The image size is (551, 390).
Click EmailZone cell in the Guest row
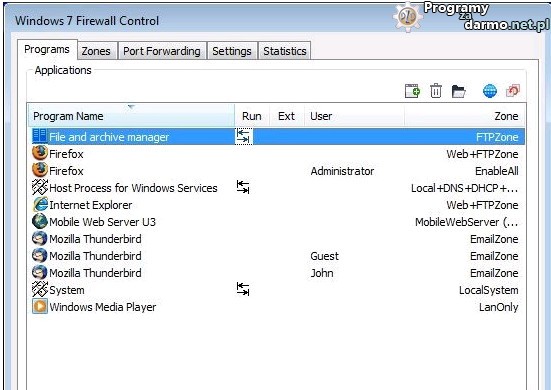click(x=494, y=256)
